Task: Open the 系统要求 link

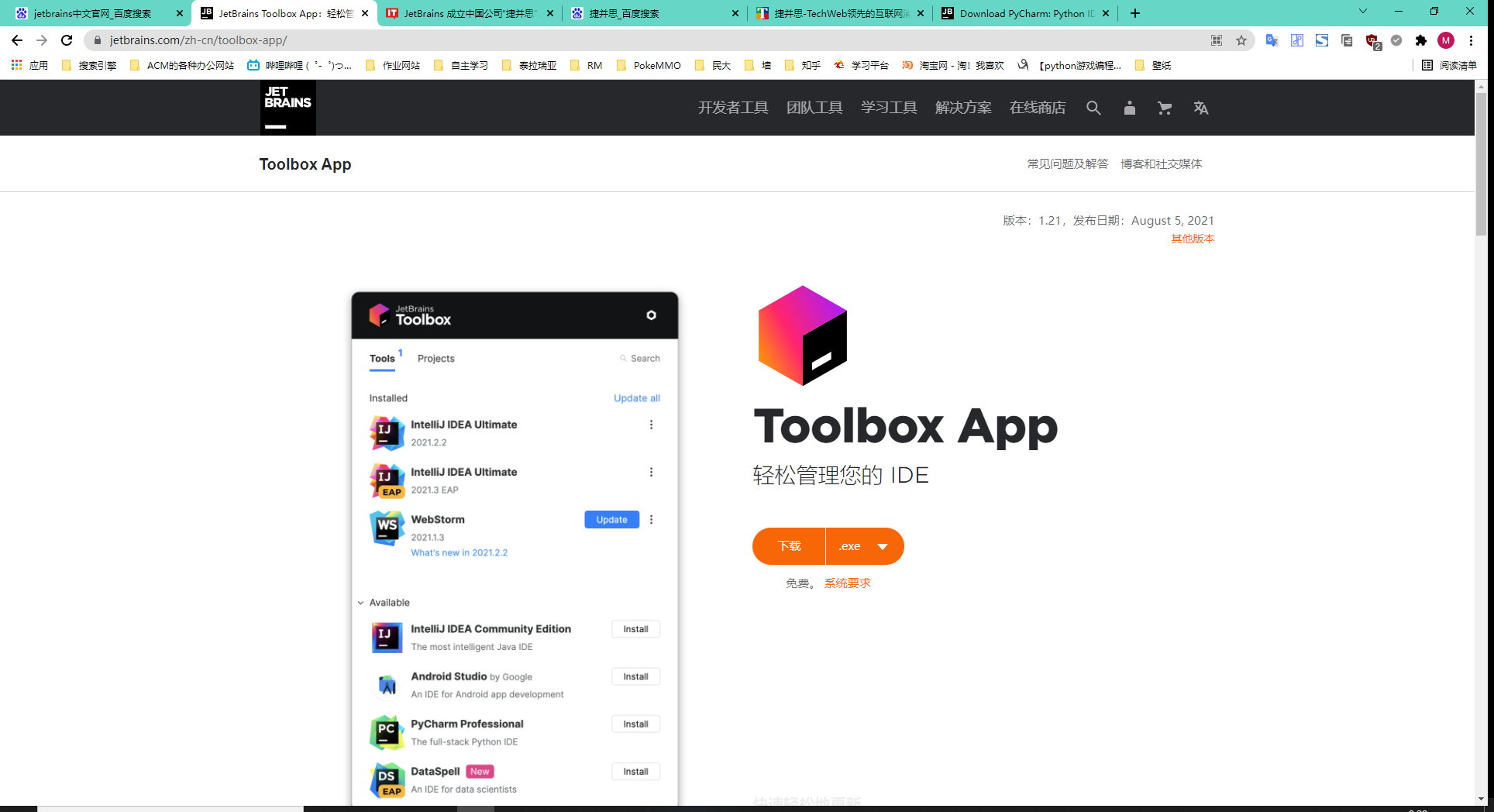Action: coord(848,583)
